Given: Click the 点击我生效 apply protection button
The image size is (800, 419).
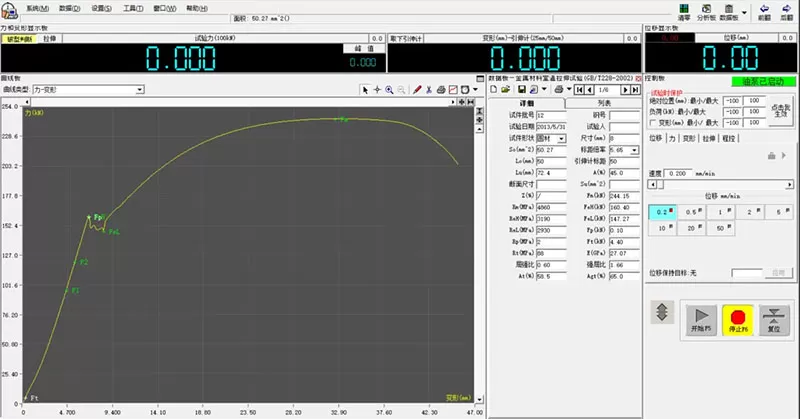Looking at the screenshot, I should [781, 111].
